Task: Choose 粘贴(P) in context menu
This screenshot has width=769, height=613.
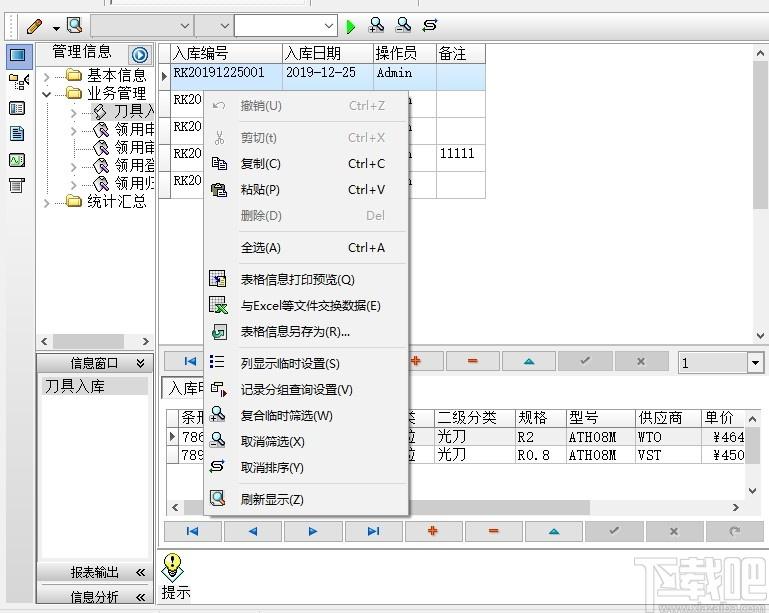Action: click(307, 190)
